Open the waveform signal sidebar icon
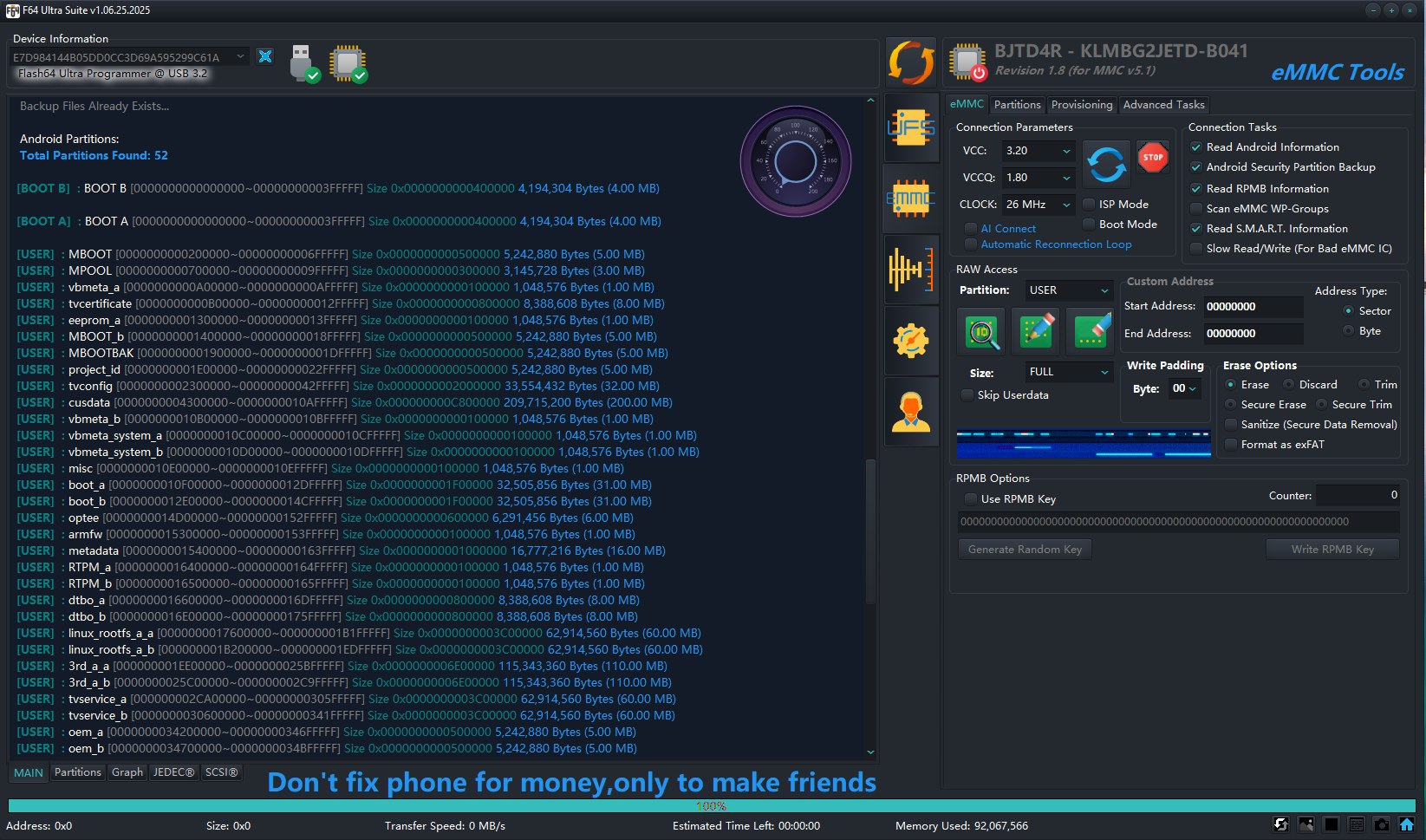Viewport: 1426px width, 840px height. (x=911, y=270)
